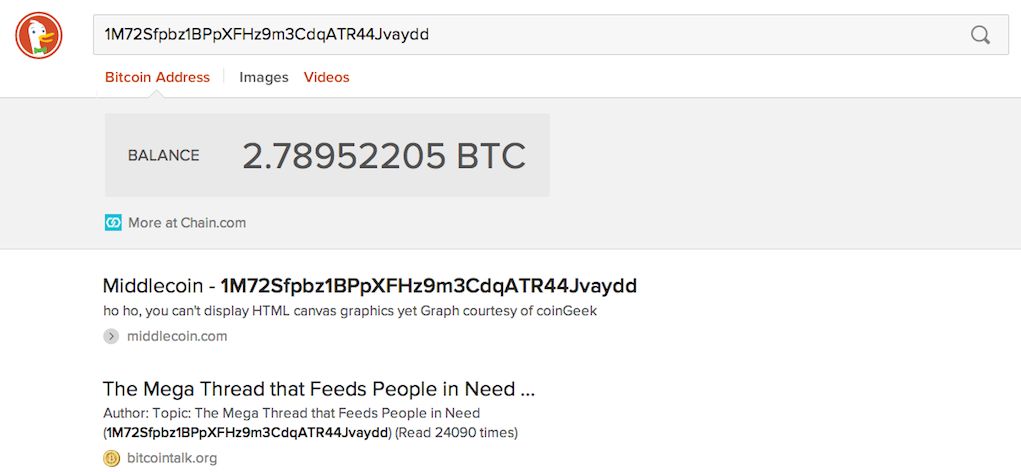The height and width of the screenshot is (472, 1021).
Task: Click the bold address in bitcointalk snippet
Action: (247, 432)
